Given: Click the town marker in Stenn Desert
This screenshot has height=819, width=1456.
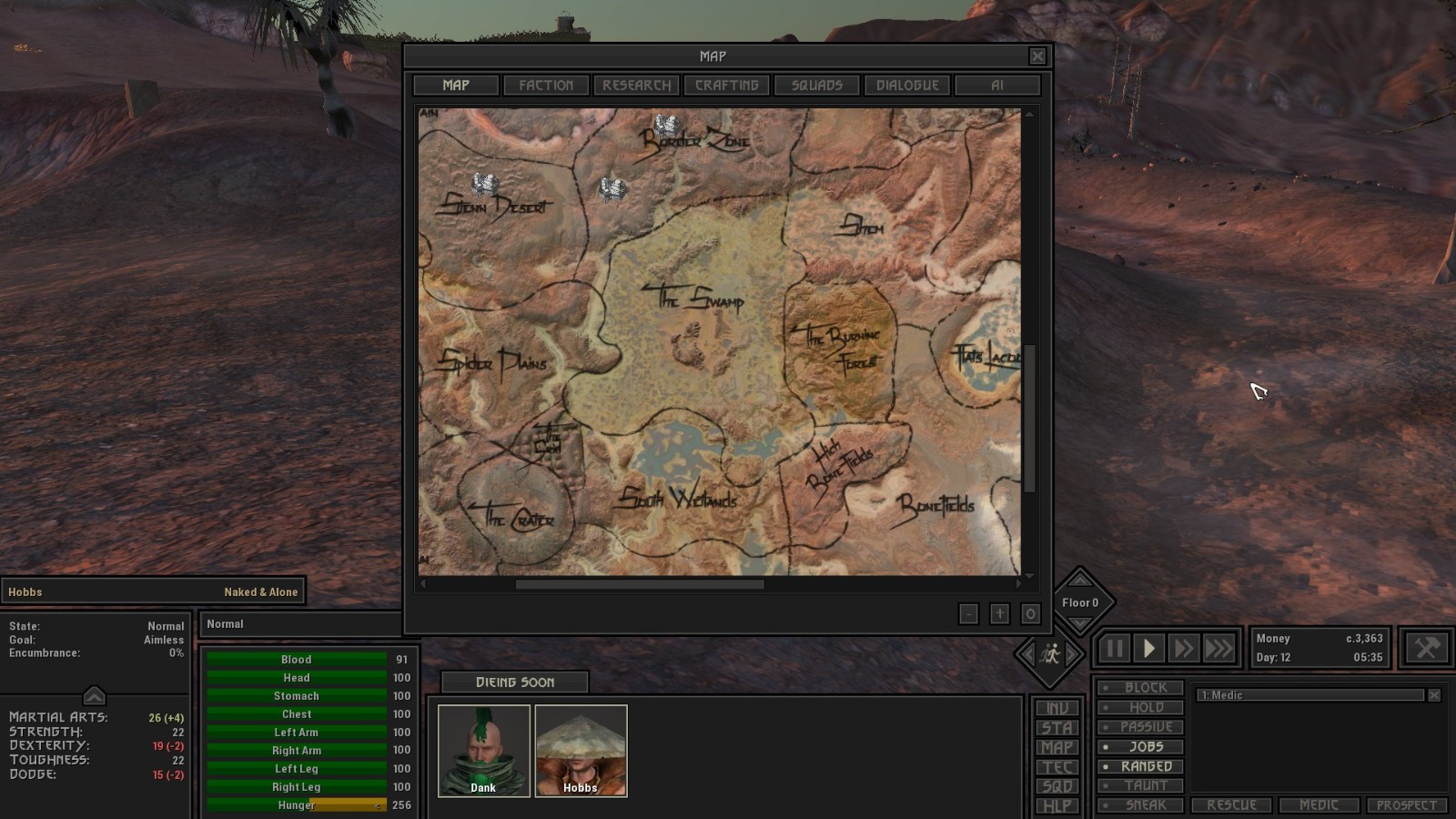Looking at the screenshot, I should (484, 185).
